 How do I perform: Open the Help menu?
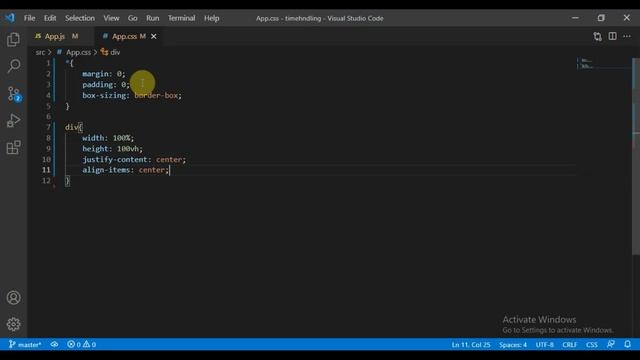point(211,18)
